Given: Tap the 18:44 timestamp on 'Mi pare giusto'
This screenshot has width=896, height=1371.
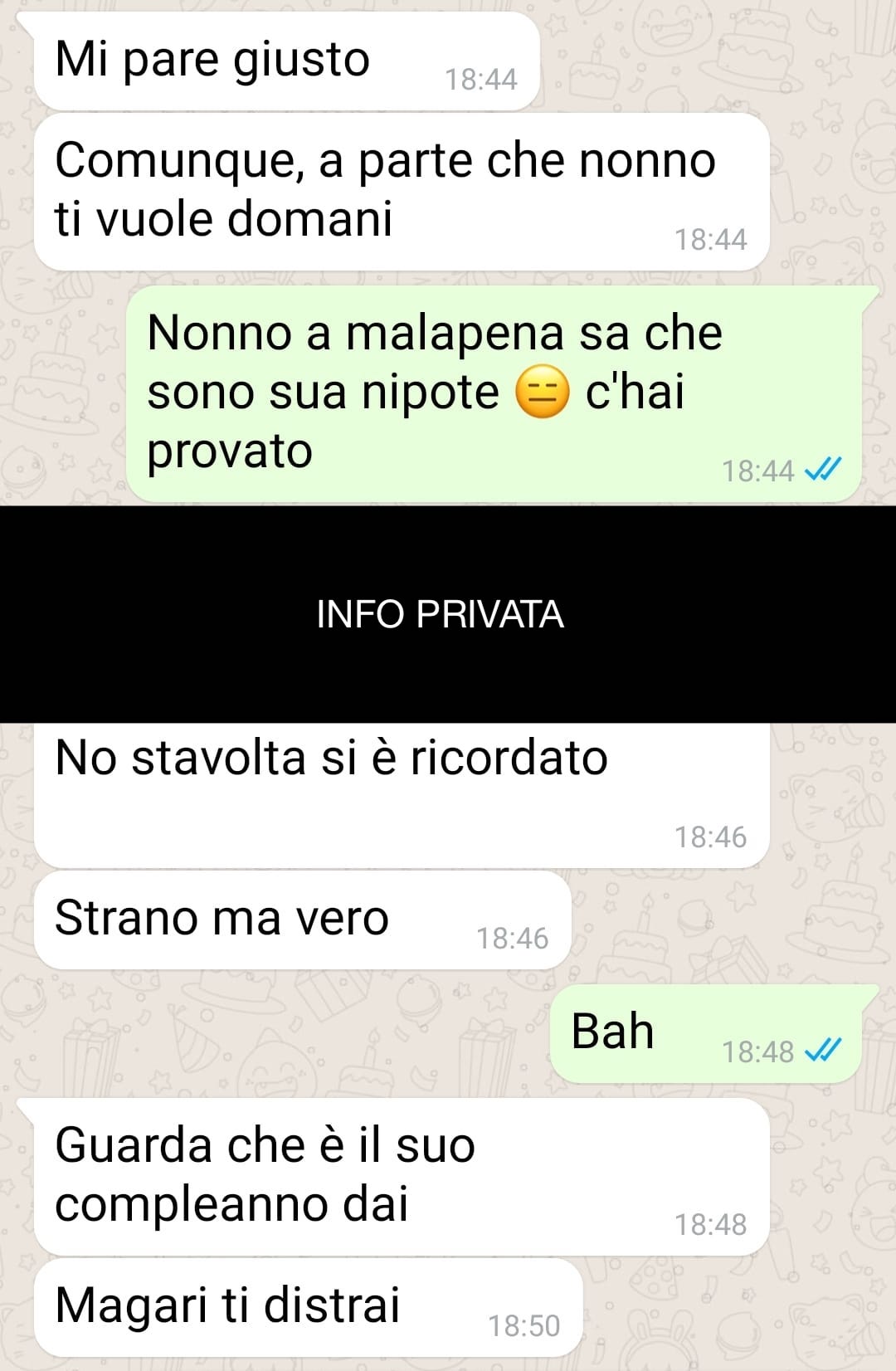Looking at the screenshot, I should pyautogui.click(x=481, y=80).
